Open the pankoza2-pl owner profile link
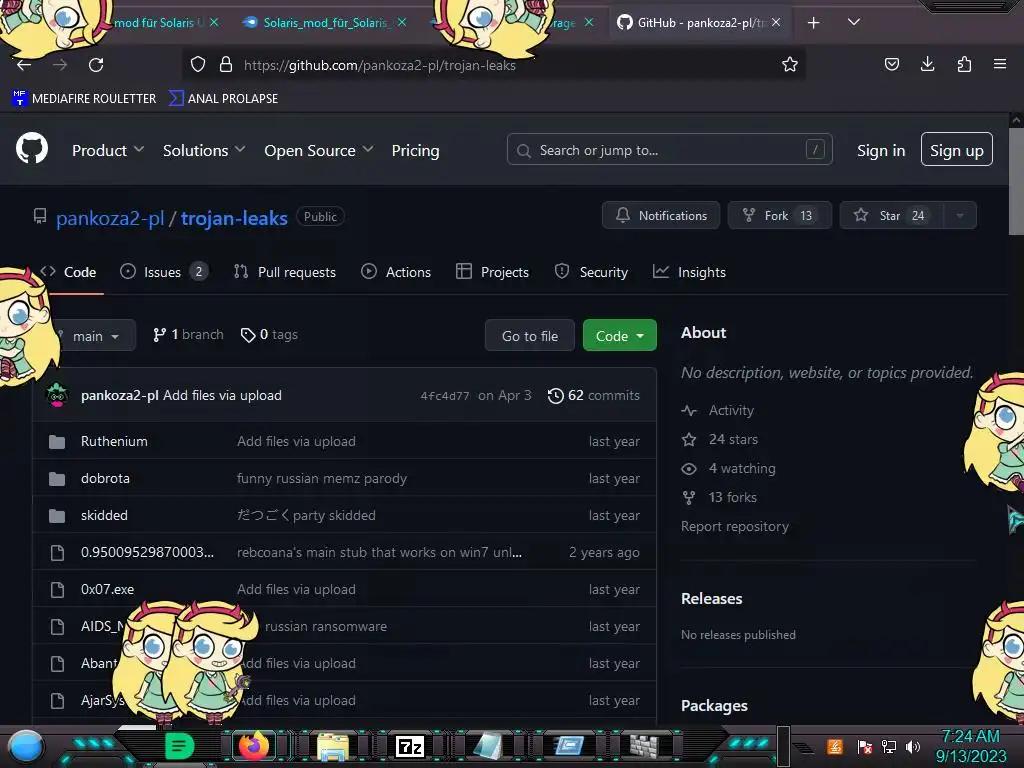Image resolution: width=1024 pixels, height=768 pixels. click(x=110, y=218)
